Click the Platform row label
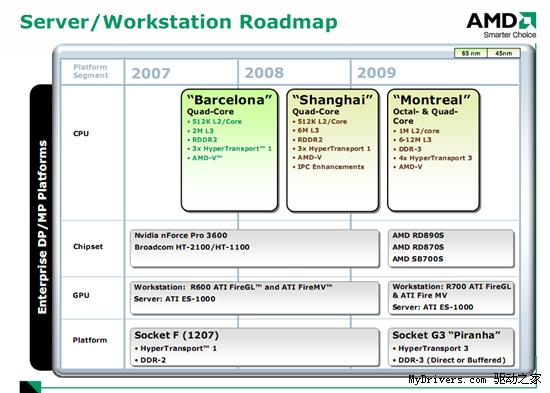This screenshot has height=393, width=550. click(x=90, y=340)
